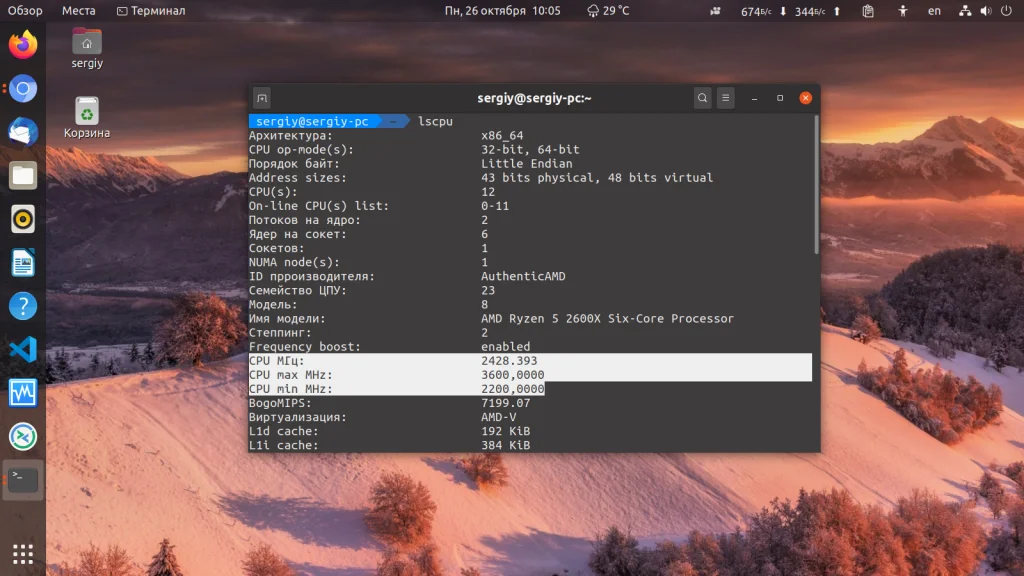Show all applications grid
The width and height of the screenshot is (1024, 576).
[23, 552]
